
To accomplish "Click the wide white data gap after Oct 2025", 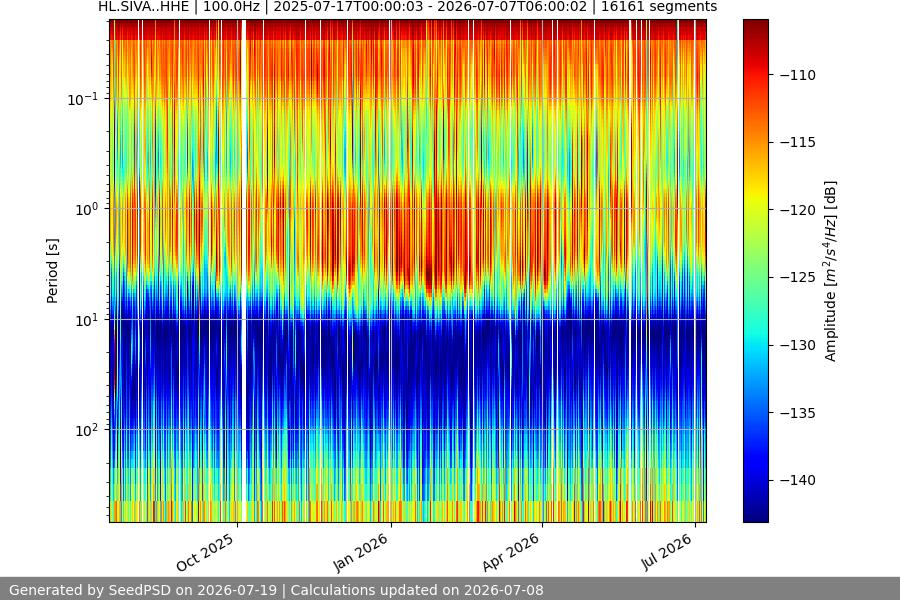I will 243,271.
